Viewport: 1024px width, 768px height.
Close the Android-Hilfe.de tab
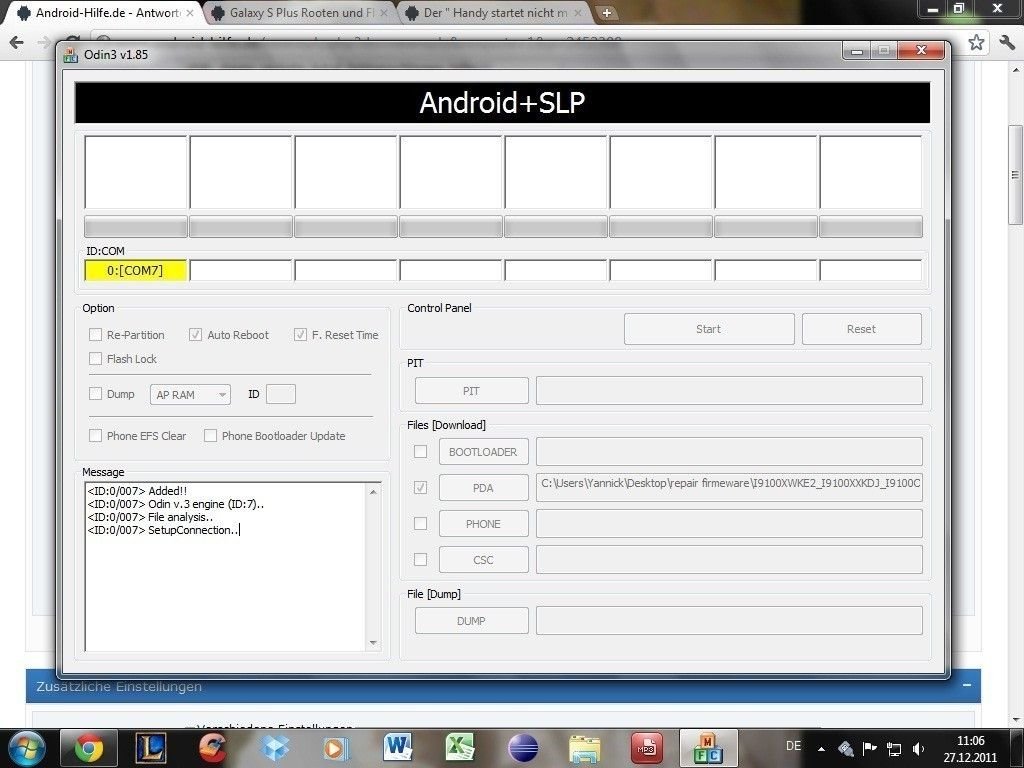click(x=189, y=12)
